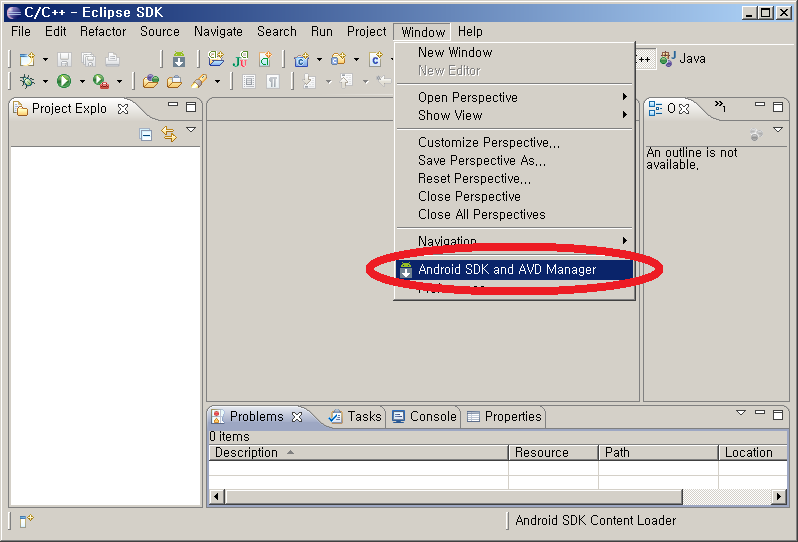Open the Debug dropdown arrow
This screenshot has height=542, width=798.
(45, 81)
